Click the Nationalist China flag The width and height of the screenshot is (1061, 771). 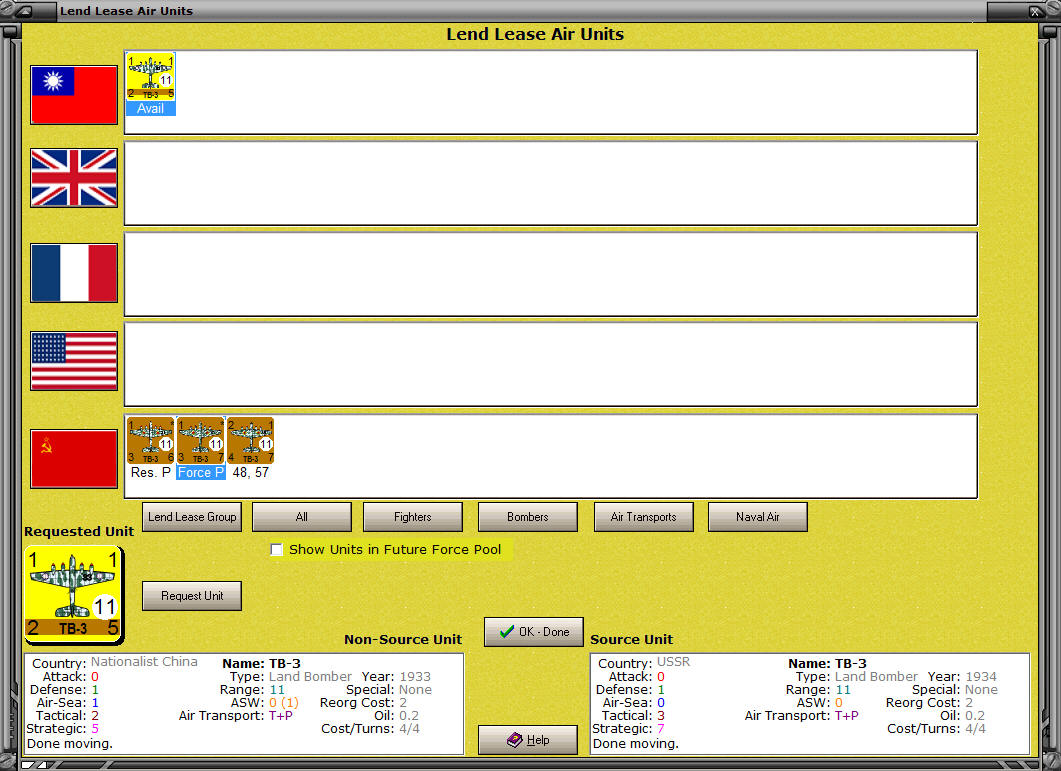[74, 95]
